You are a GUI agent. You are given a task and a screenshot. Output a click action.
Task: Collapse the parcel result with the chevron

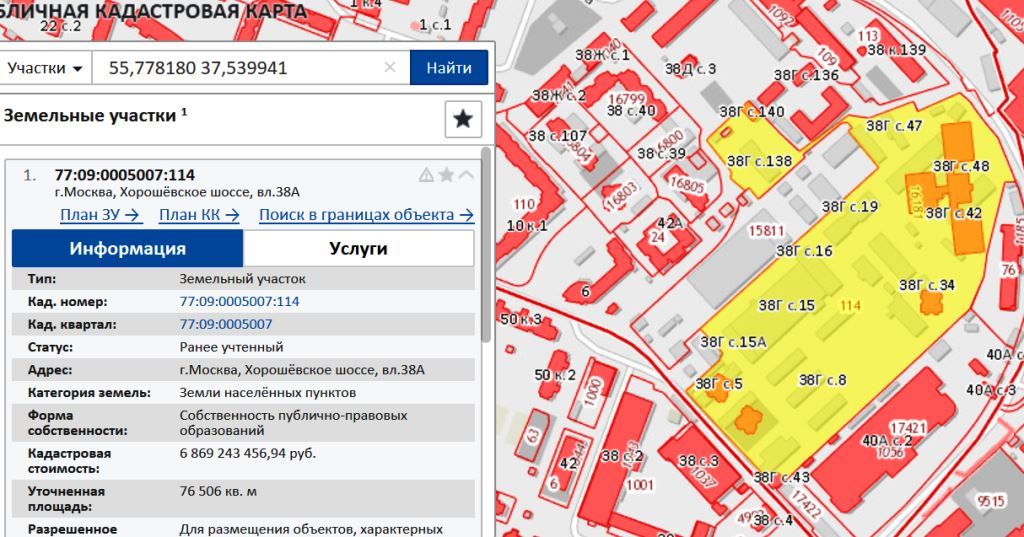point(466,175)
